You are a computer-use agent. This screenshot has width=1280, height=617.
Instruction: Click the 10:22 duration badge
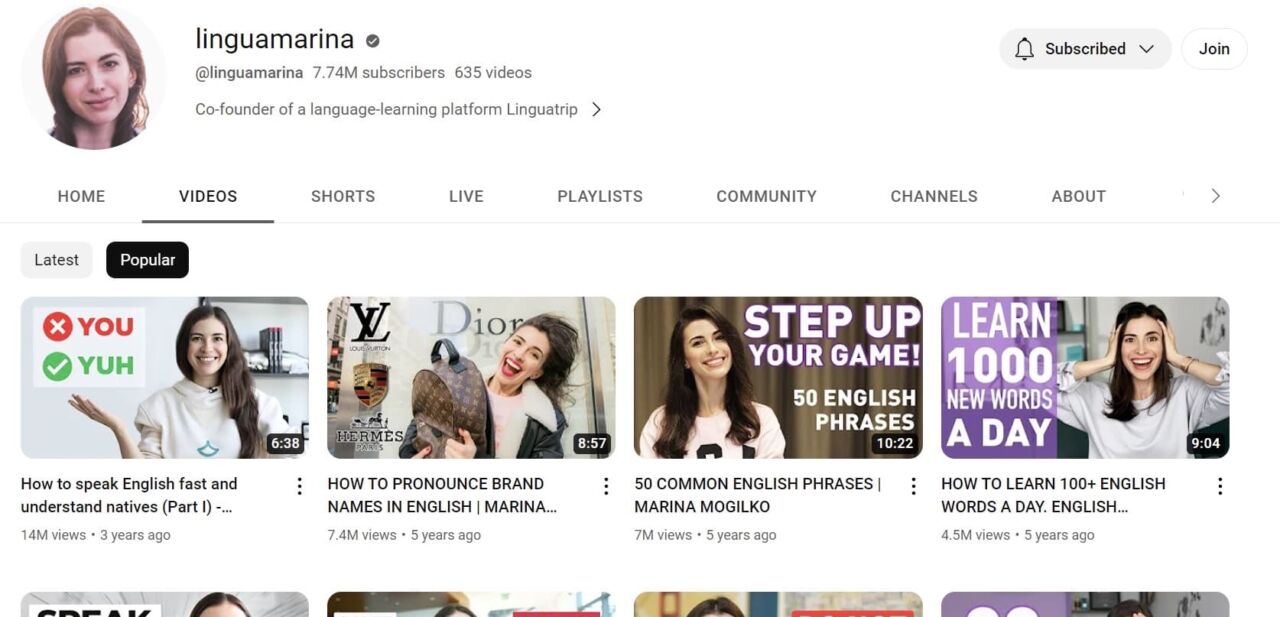coord(894,443)
